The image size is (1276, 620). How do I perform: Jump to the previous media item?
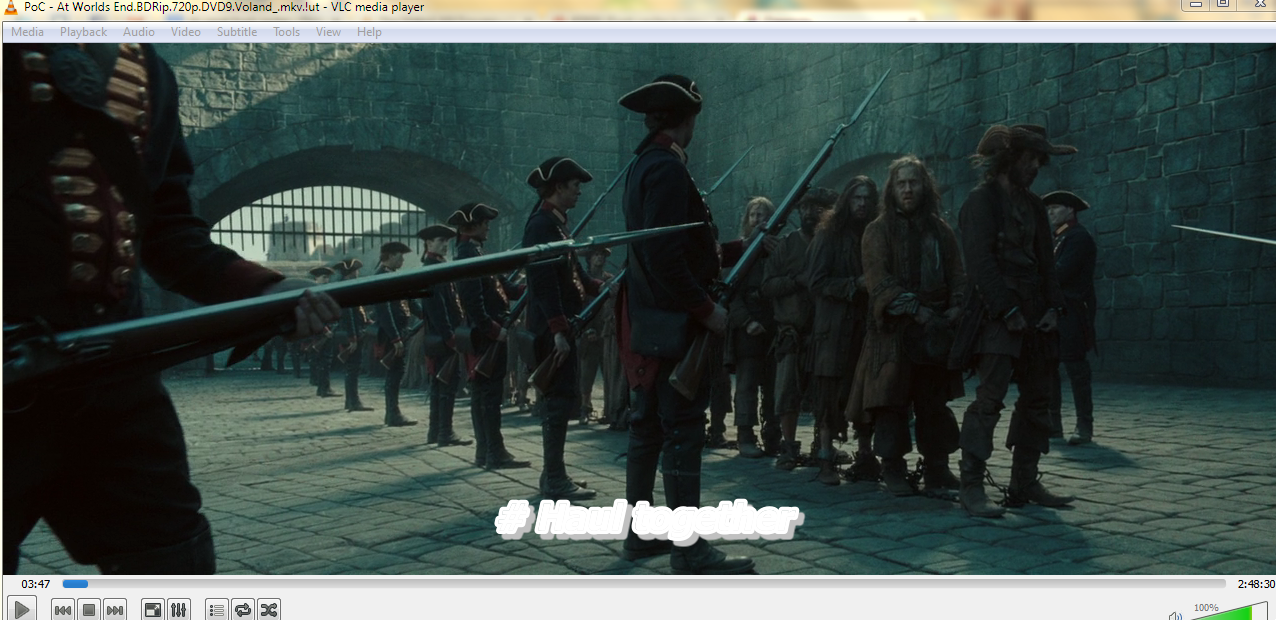pos(62,610)
